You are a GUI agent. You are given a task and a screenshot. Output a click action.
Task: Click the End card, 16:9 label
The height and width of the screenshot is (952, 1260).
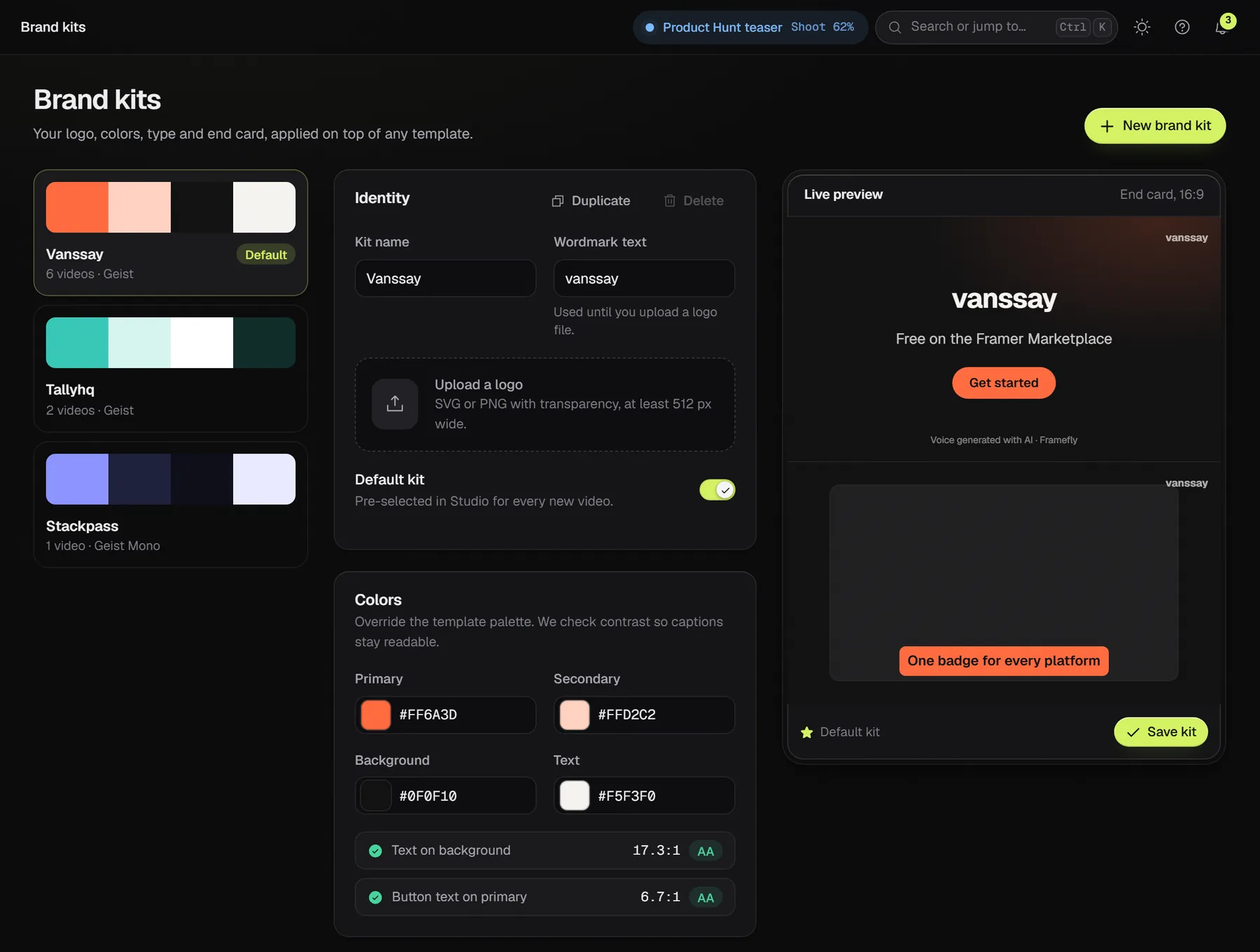pyautogui.click(x=1161, y=195)
